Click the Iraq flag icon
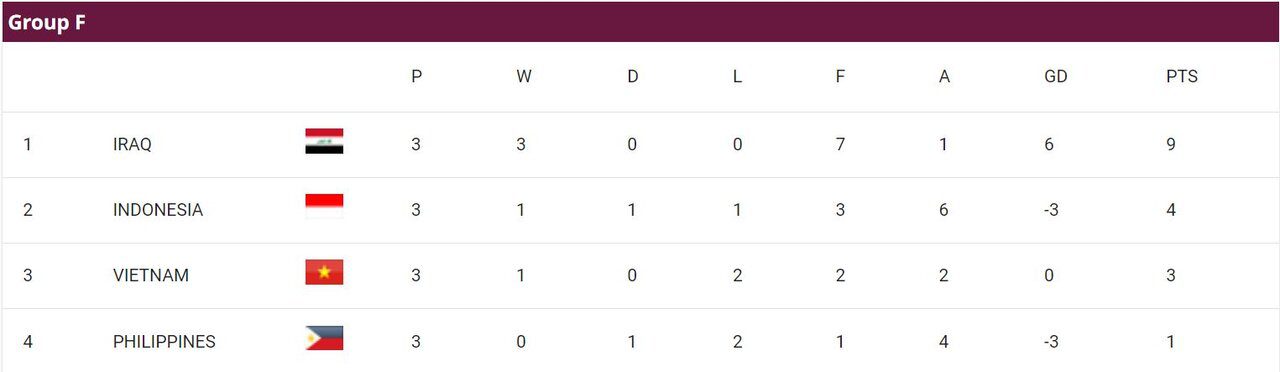Image resolution: width=1280 pixels, height=372 pixels. coord(324,141)
